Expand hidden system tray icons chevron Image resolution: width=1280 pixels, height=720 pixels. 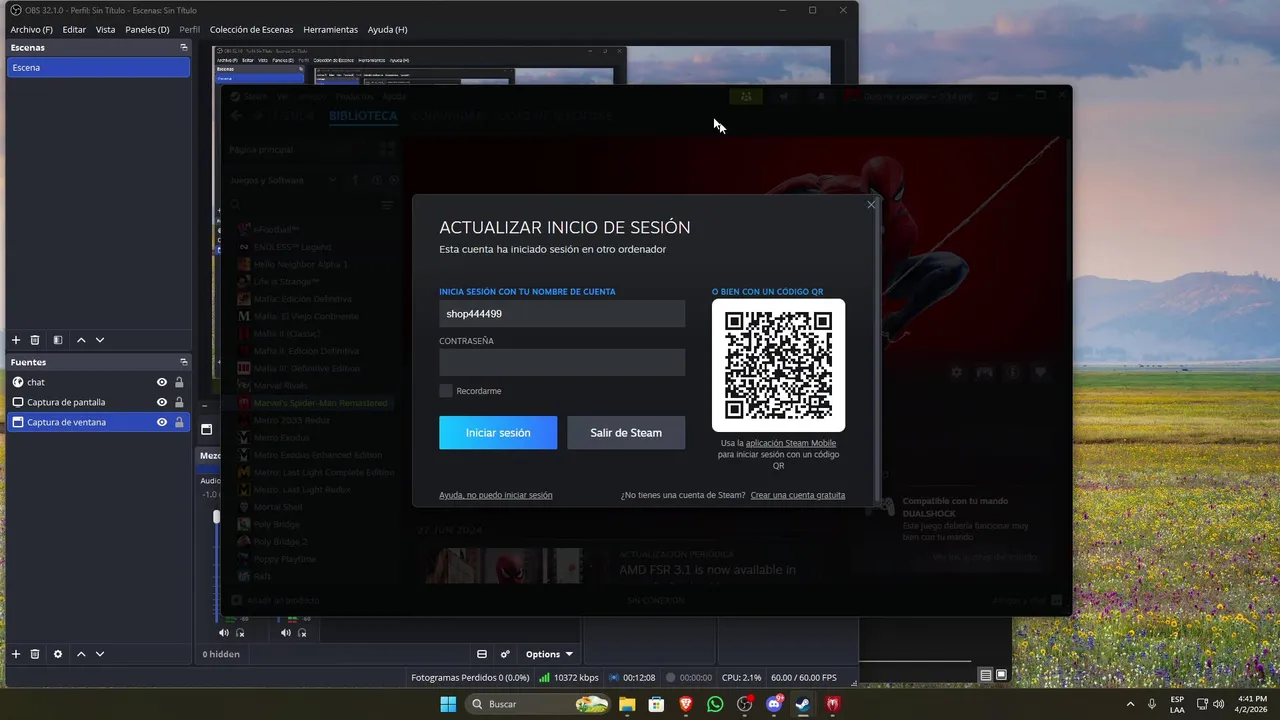pyautogui.click(x=1130, y=704)
